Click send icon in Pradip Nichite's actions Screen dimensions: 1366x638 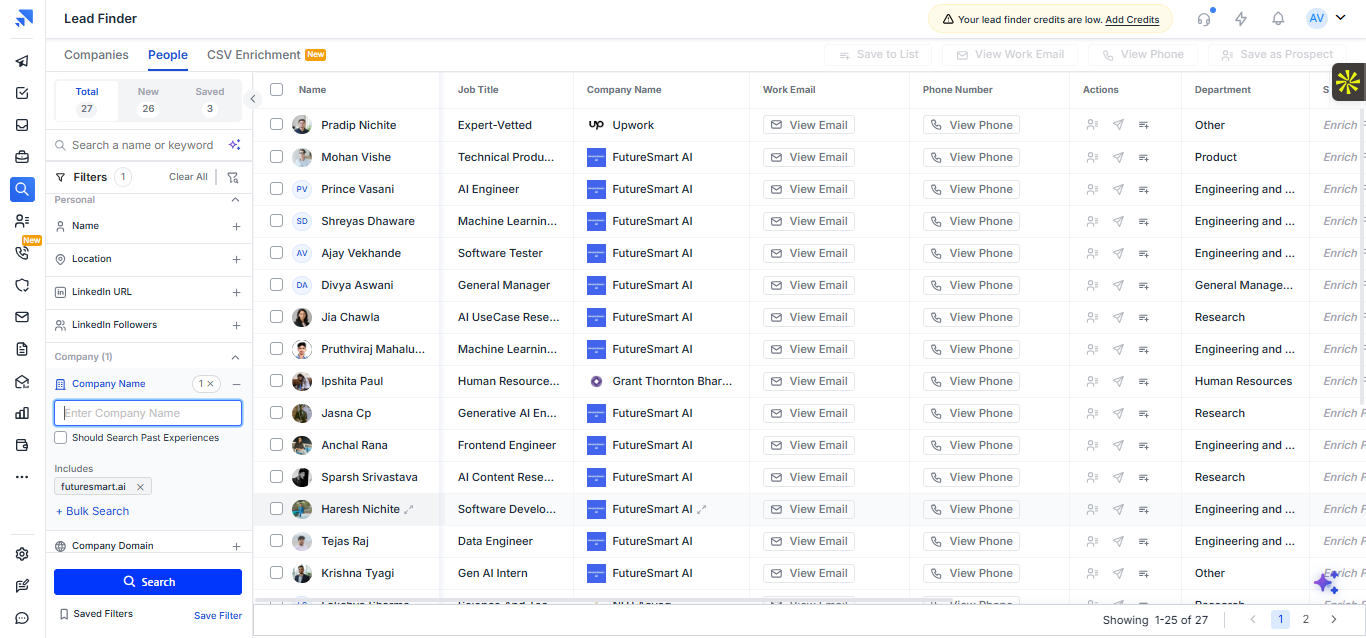pos(1118,125)
